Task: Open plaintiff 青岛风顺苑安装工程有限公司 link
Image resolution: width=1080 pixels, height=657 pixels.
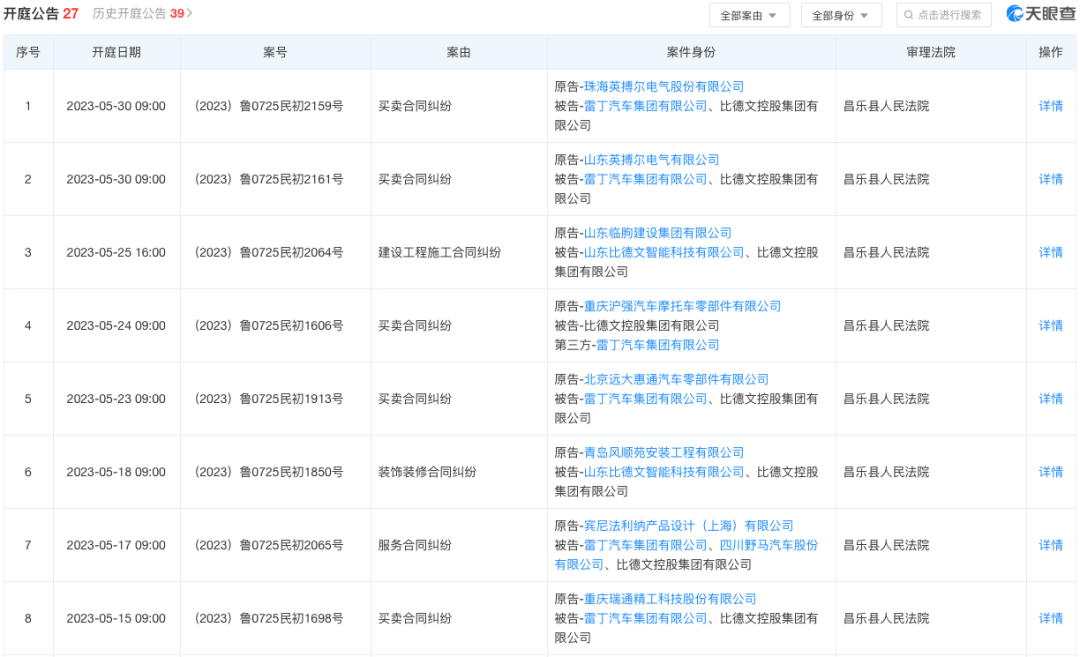Action: click(x=664, y=452)
